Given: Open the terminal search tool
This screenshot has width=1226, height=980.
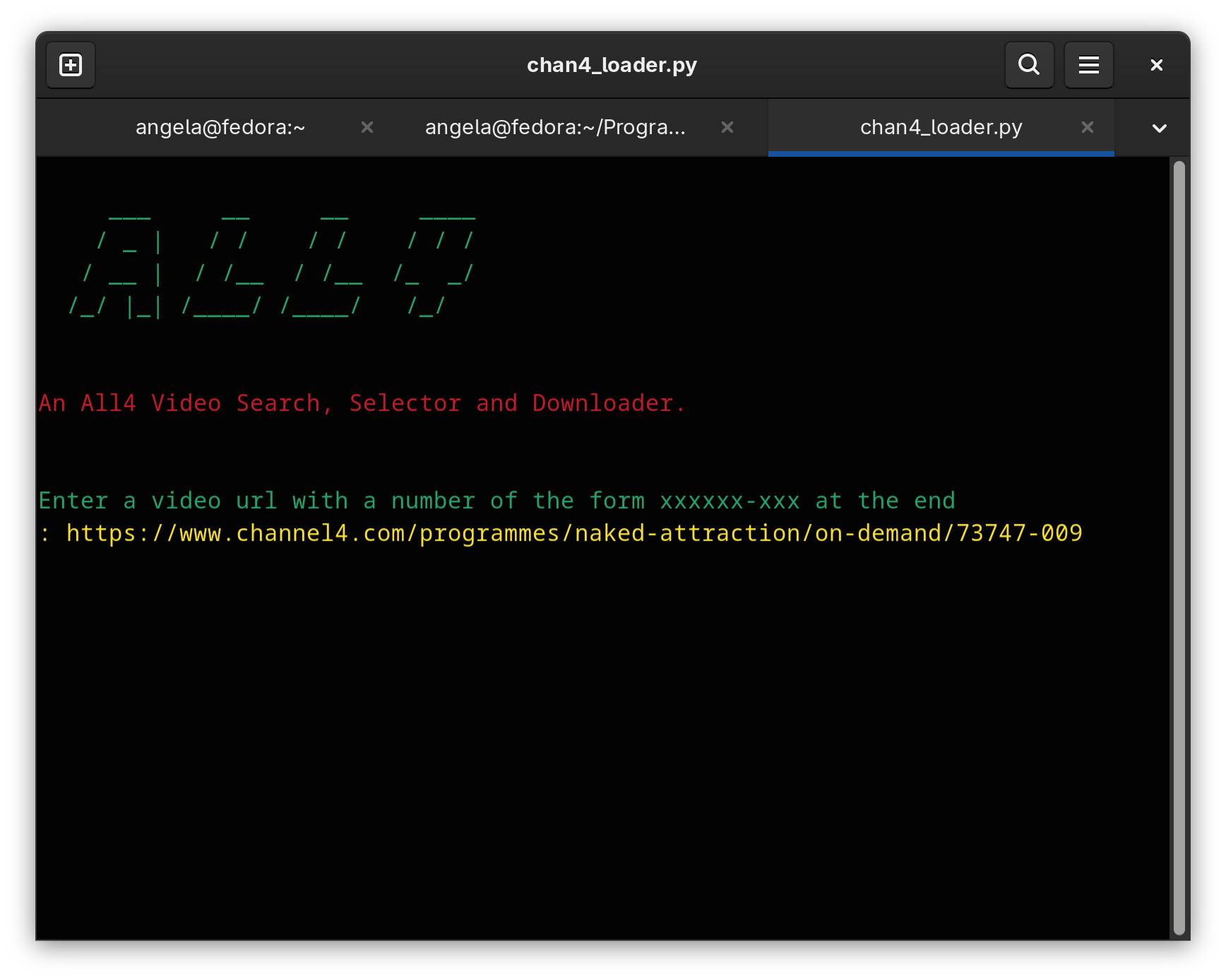Looking at the screenshot, I should pyautogui.click(x=1029, y=65).
